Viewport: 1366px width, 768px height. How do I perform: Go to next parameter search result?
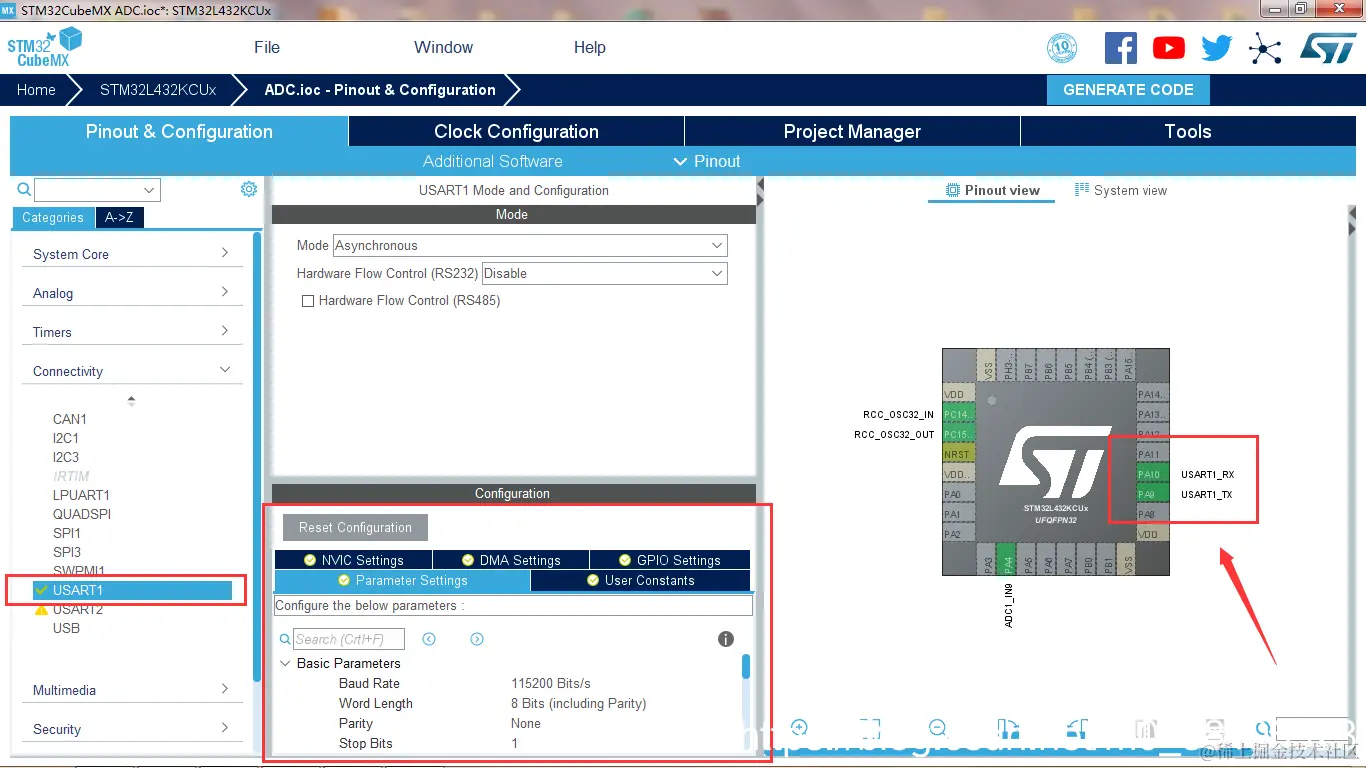[477, 639]
